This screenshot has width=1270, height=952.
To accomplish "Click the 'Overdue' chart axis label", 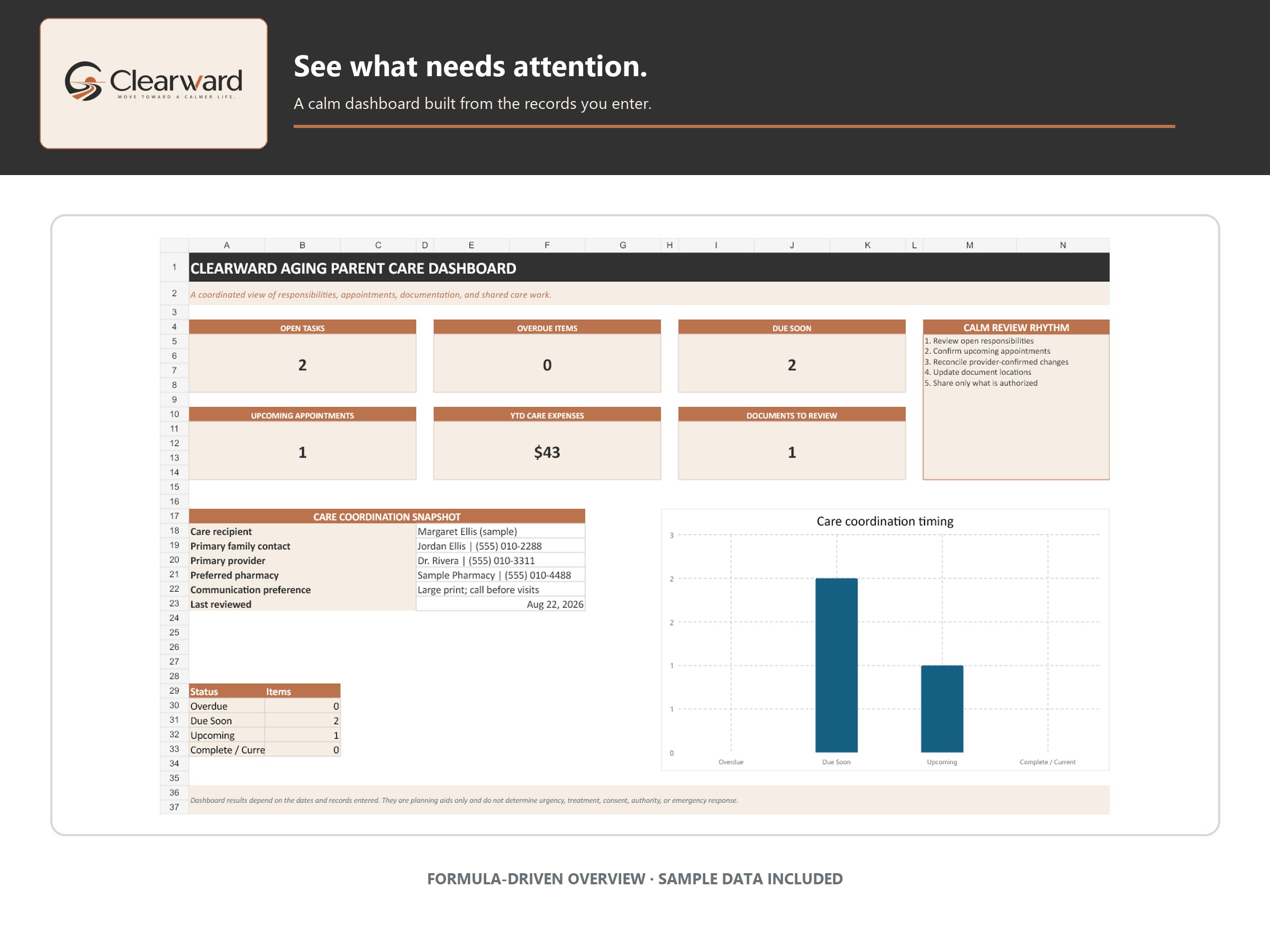I will (731, 762).
